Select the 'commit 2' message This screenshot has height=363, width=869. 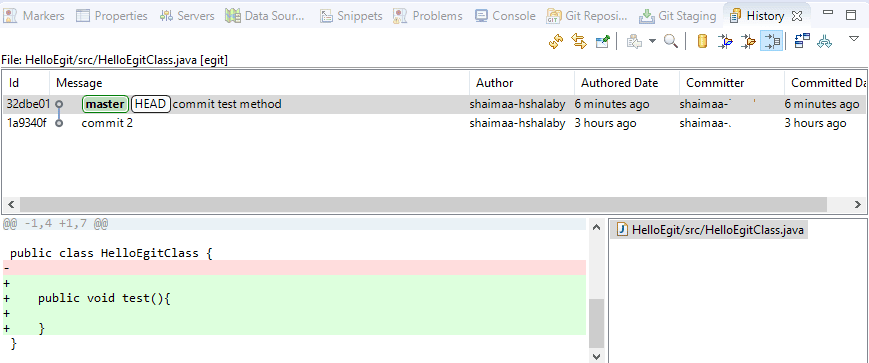[x=107, y=123]
